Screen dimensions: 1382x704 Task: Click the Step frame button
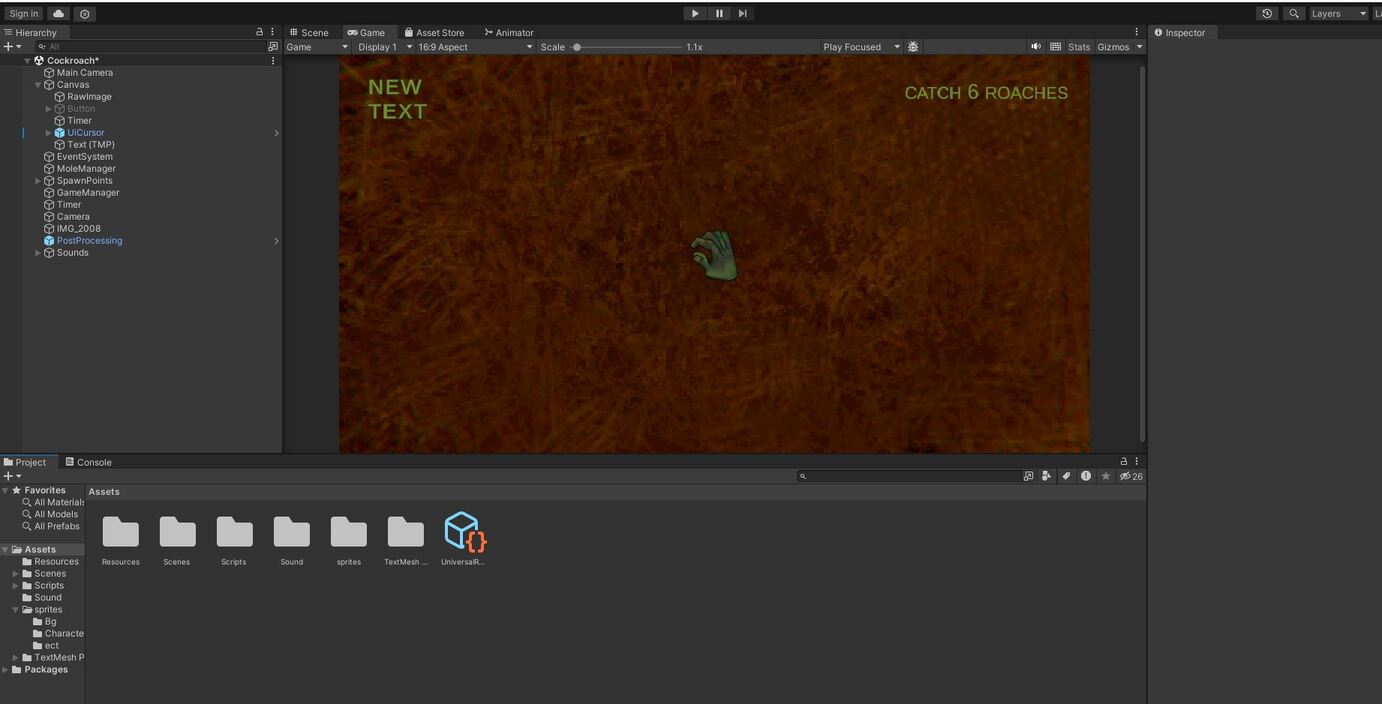[x=742, y=14]
